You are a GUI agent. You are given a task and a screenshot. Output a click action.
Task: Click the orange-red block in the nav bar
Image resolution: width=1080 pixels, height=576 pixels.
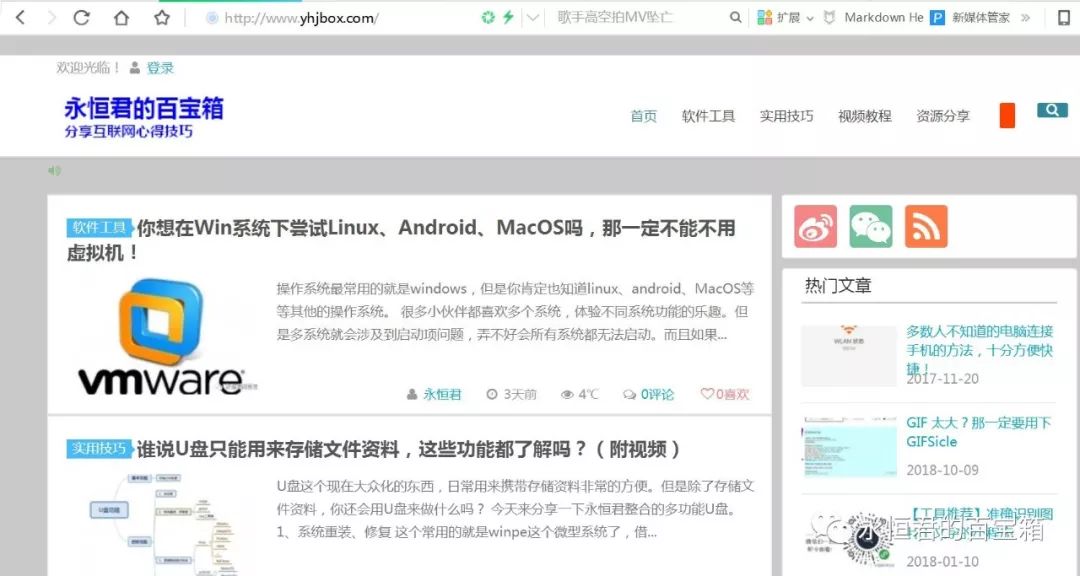pos(1007,115)
